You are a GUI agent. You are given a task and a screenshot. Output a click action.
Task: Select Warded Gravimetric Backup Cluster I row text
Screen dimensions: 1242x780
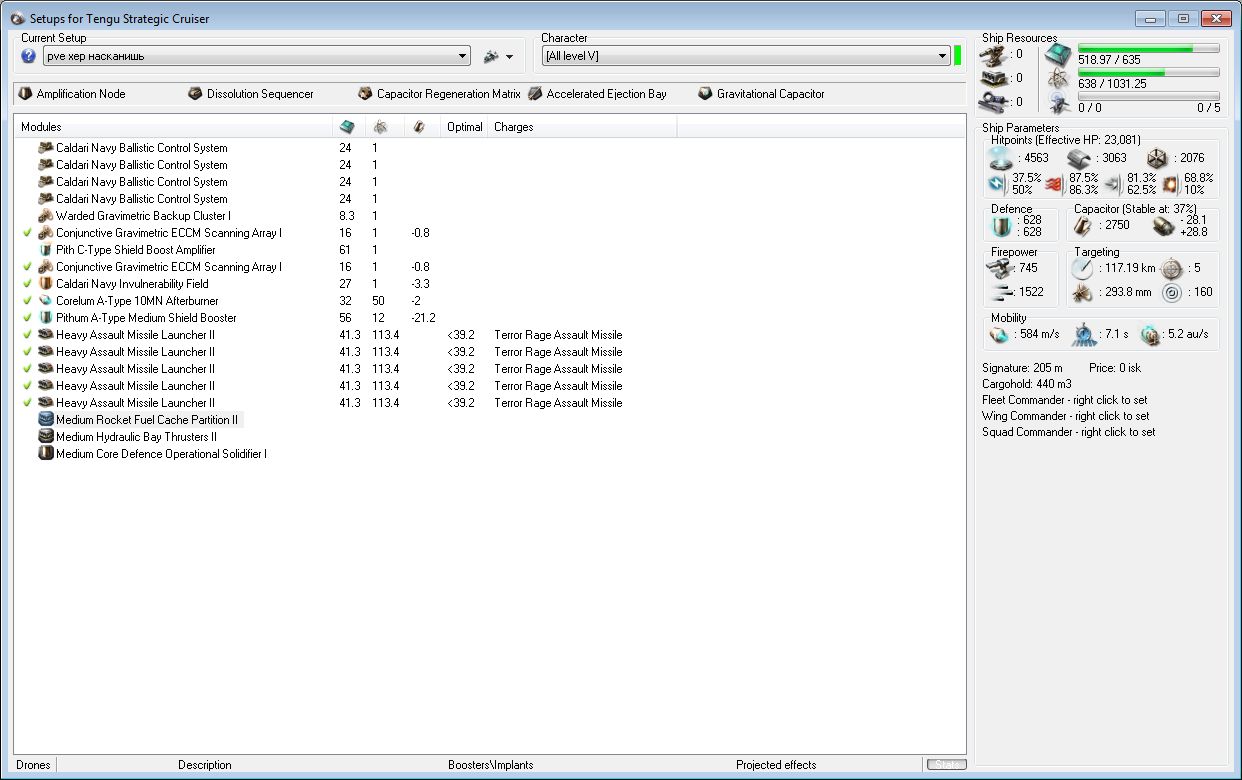click(143, 216)
